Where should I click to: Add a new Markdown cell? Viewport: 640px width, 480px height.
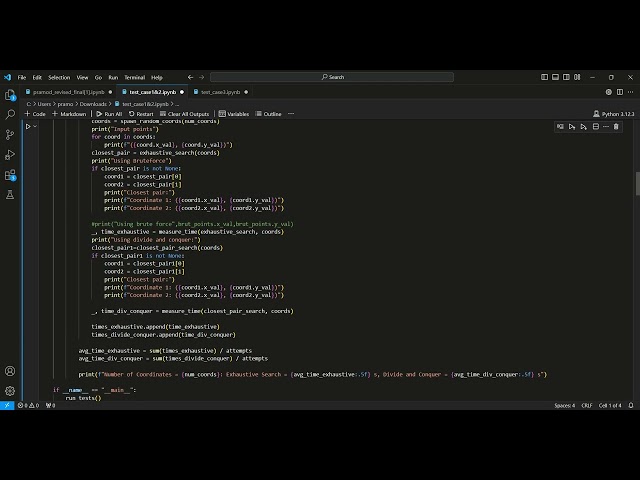pos(69,114)
